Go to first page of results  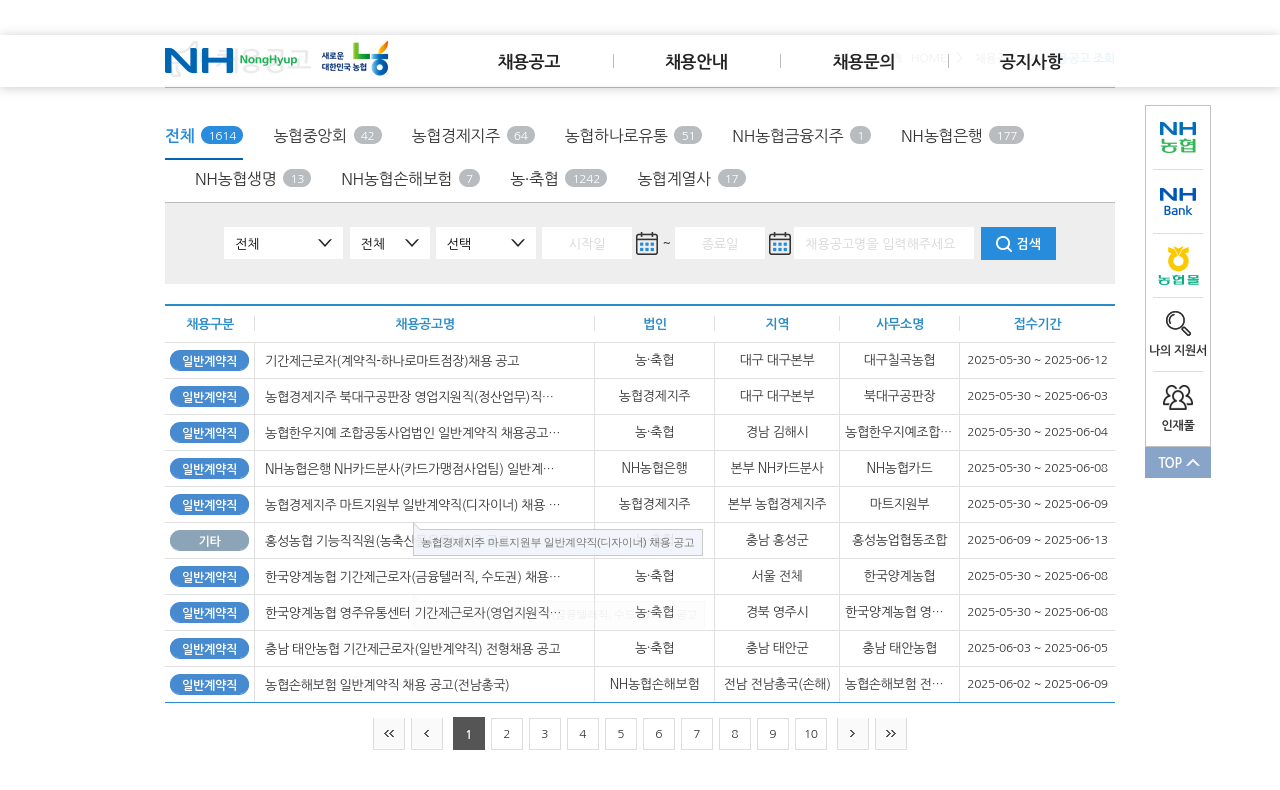pyautogui.click(x=389, y=734)
